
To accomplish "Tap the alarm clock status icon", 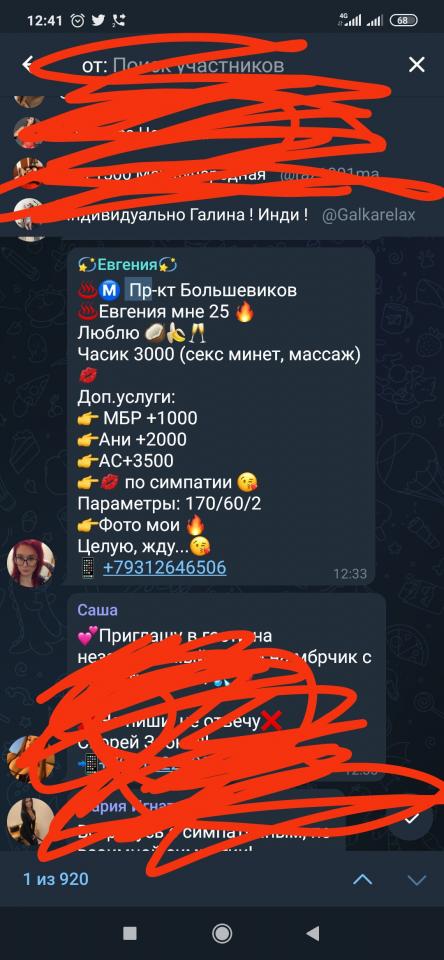I will pyautogui.click(x=78, y=20).
